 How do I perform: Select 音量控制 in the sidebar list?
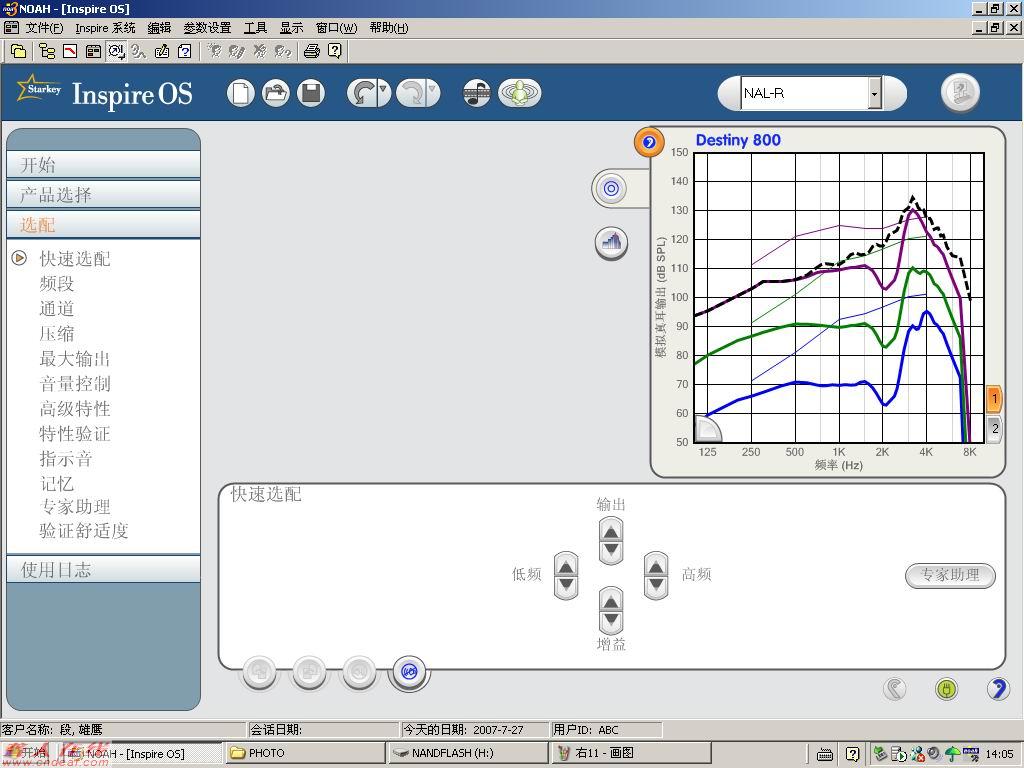coord(74,383)
